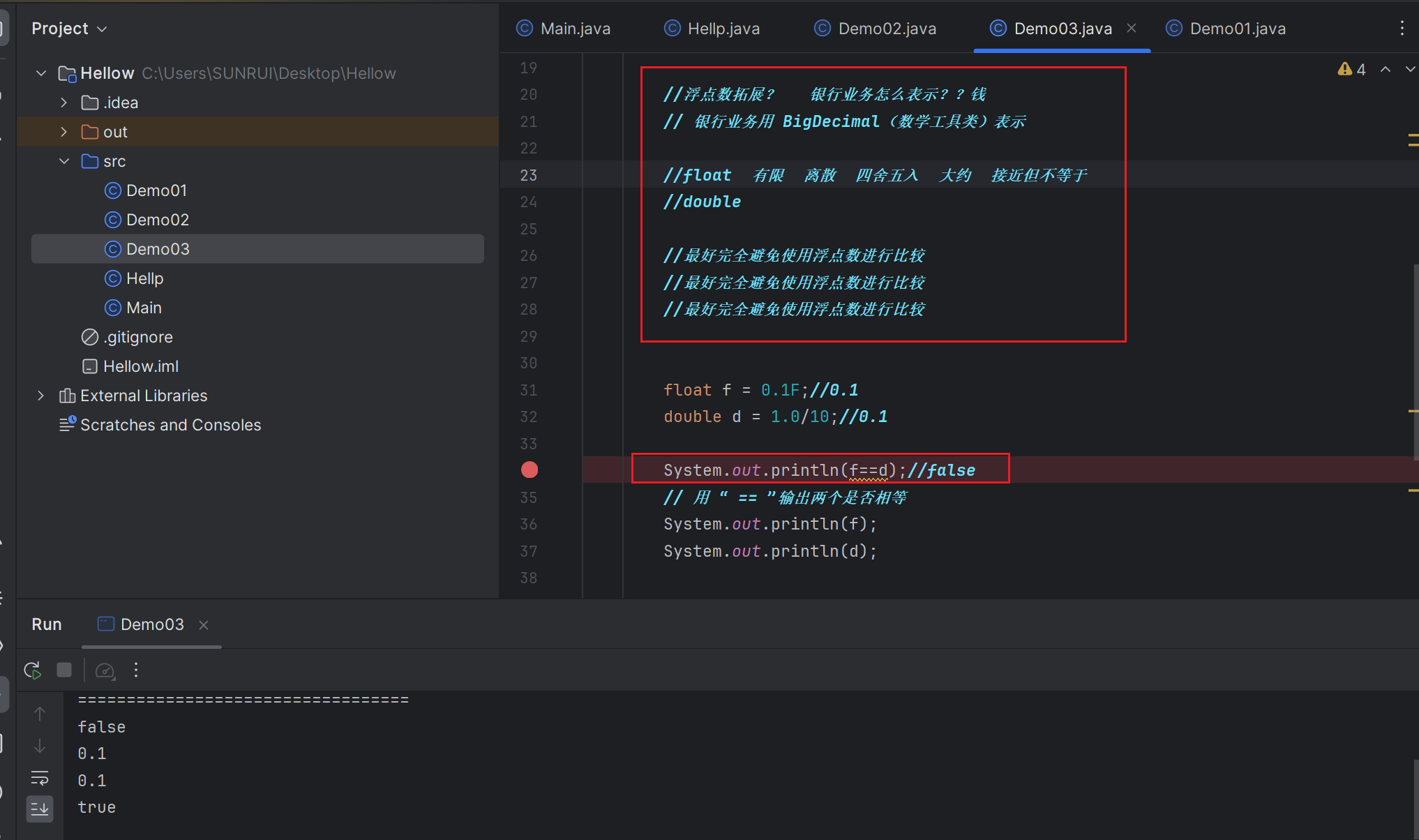Open the .gitignore file
This screenshot has height=840, width=1419.
137,337
